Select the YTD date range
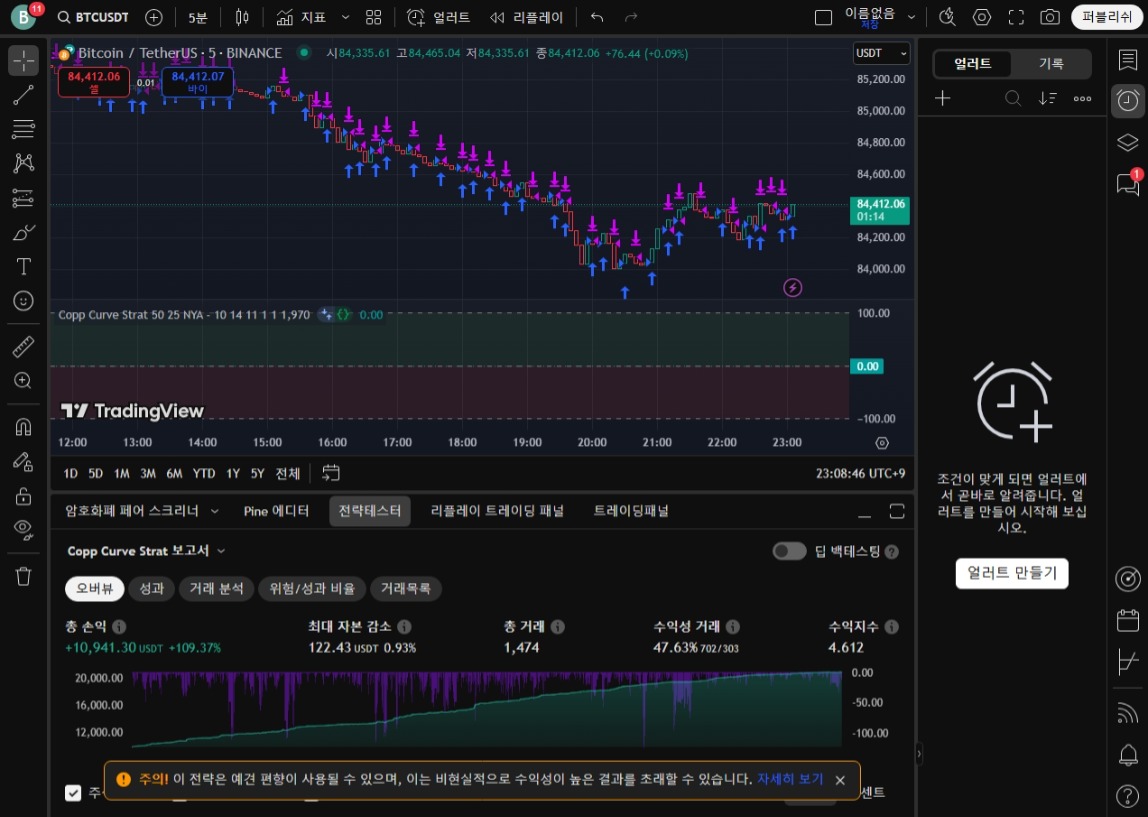Viewport: 1148px width, 817px height. (x=204, y=474)
